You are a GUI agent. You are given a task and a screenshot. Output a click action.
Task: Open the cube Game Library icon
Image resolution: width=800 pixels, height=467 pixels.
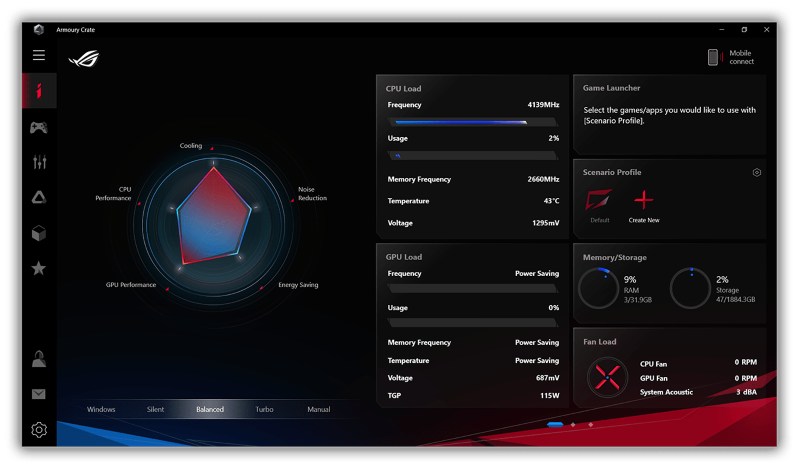click(39, 233)
